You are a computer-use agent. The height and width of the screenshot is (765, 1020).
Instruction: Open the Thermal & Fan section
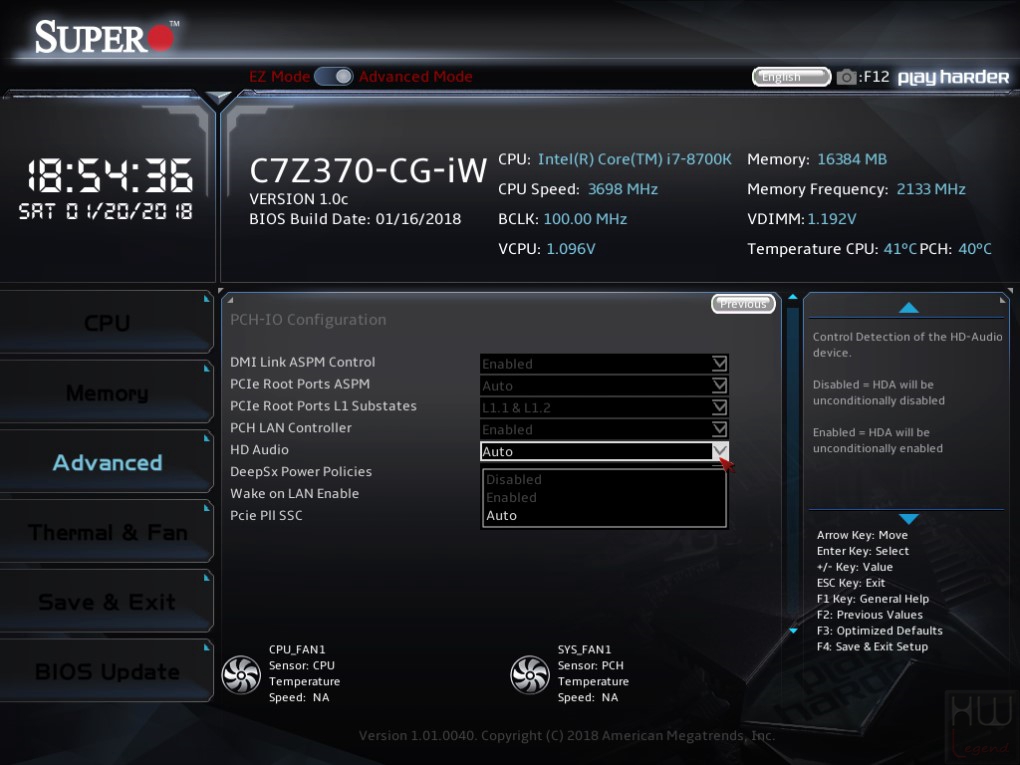[107, 532]
